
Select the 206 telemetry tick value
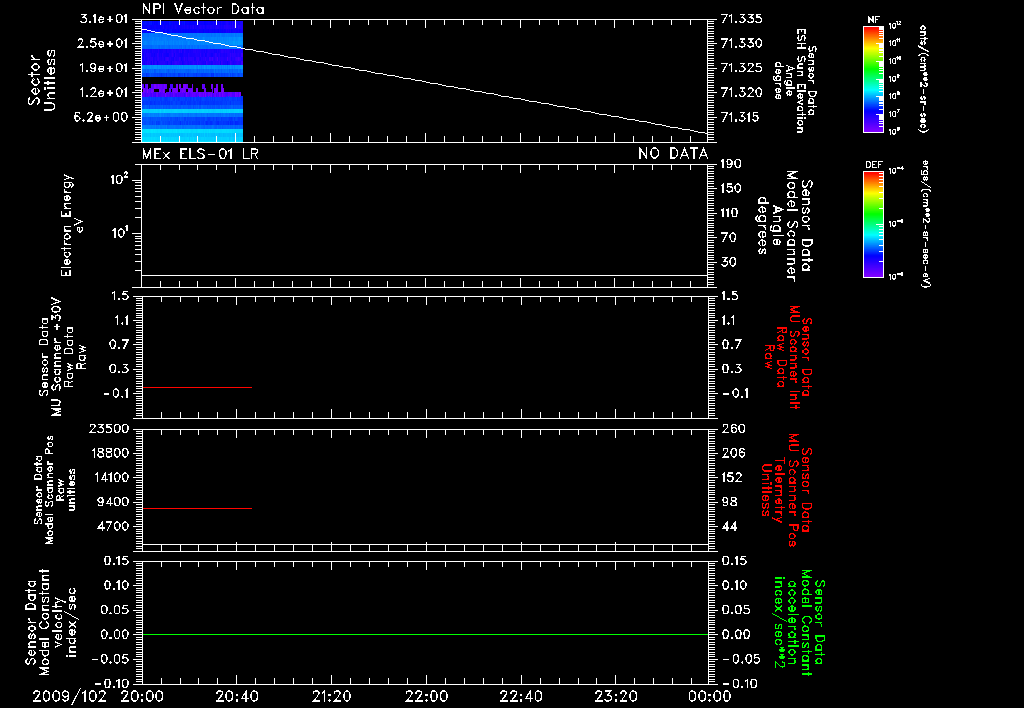[x=732, y=453]
